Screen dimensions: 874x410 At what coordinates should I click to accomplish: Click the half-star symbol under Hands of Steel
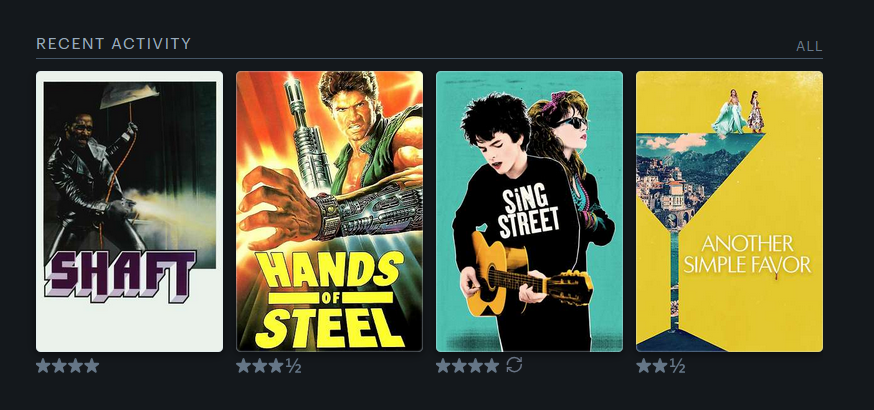[x=293, y=366]
